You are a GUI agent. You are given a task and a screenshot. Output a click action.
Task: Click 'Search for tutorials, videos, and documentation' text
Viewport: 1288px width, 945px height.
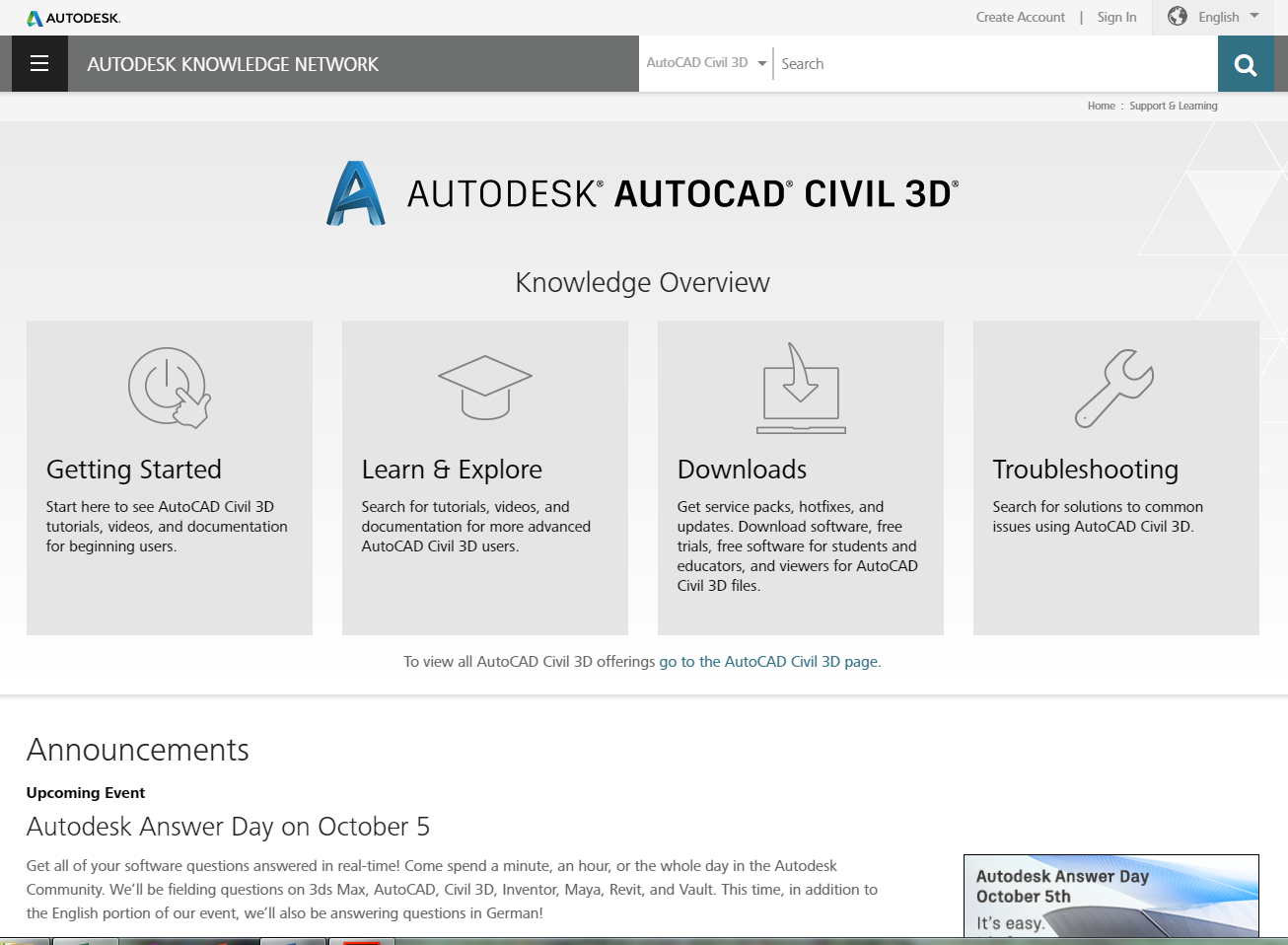476,527
